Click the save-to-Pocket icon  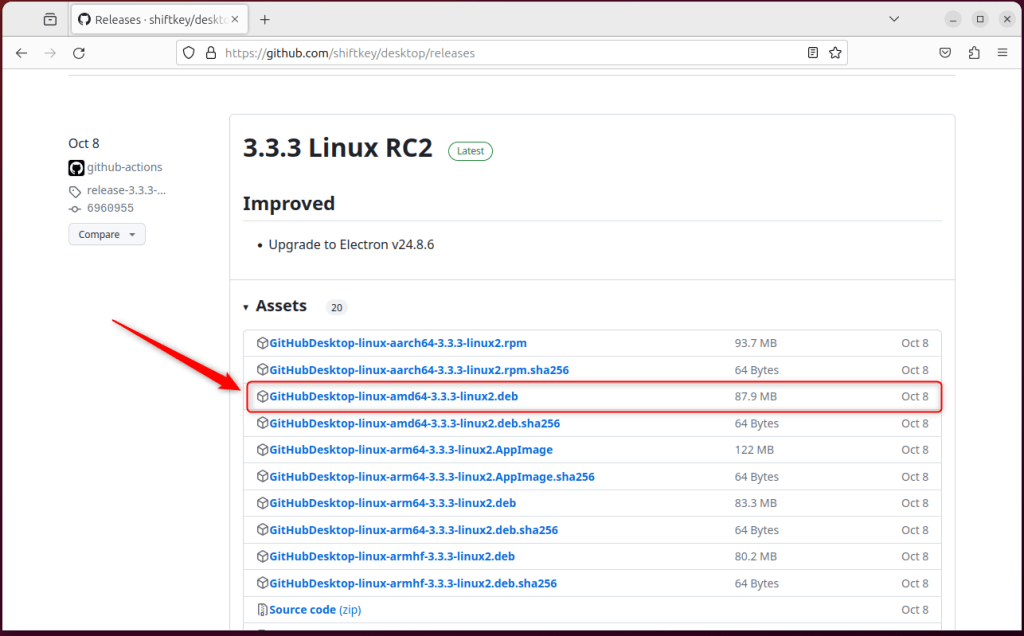click(944, 52)
